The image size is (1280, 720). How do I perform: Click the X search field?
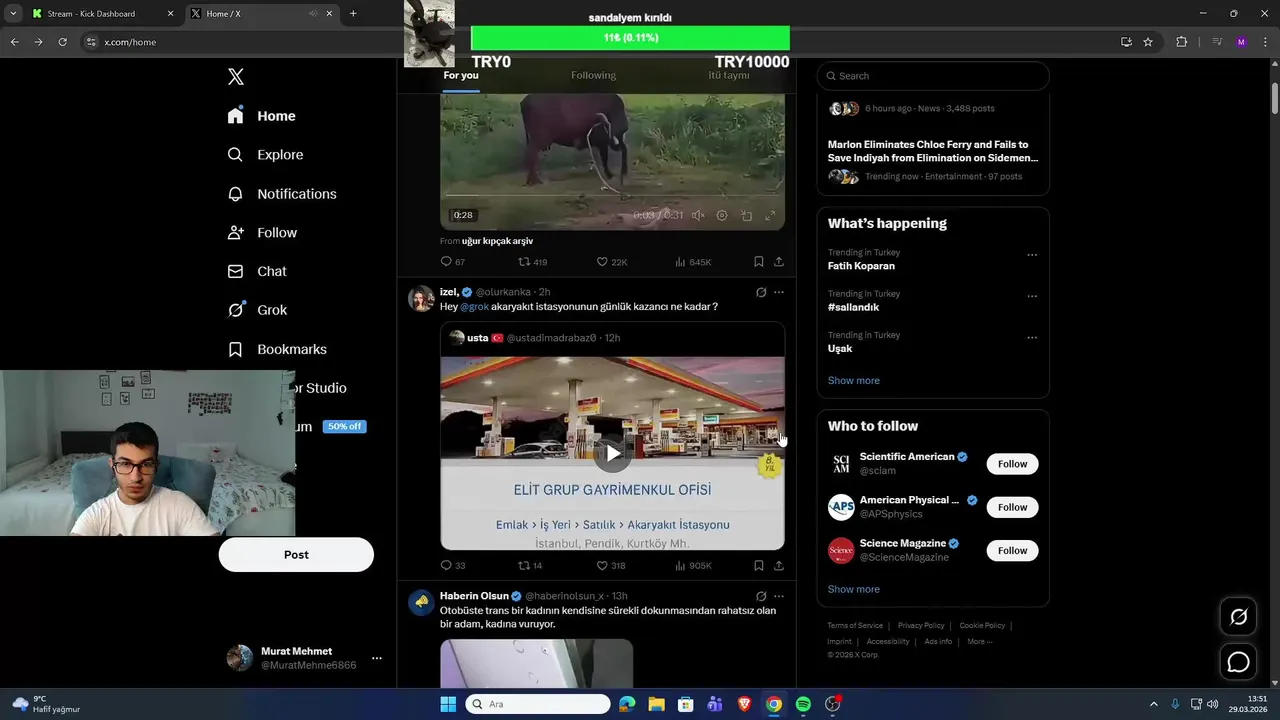point(933,76)
